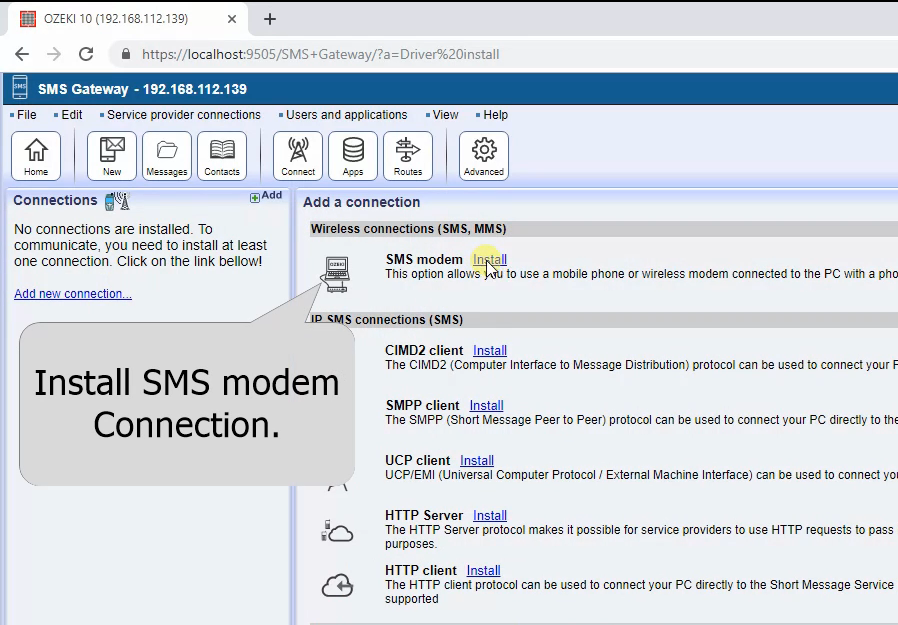Image resolution: width=898 pixels, height=625 pixels.
Task: Install the SMS modem connection
Action: 489,258
